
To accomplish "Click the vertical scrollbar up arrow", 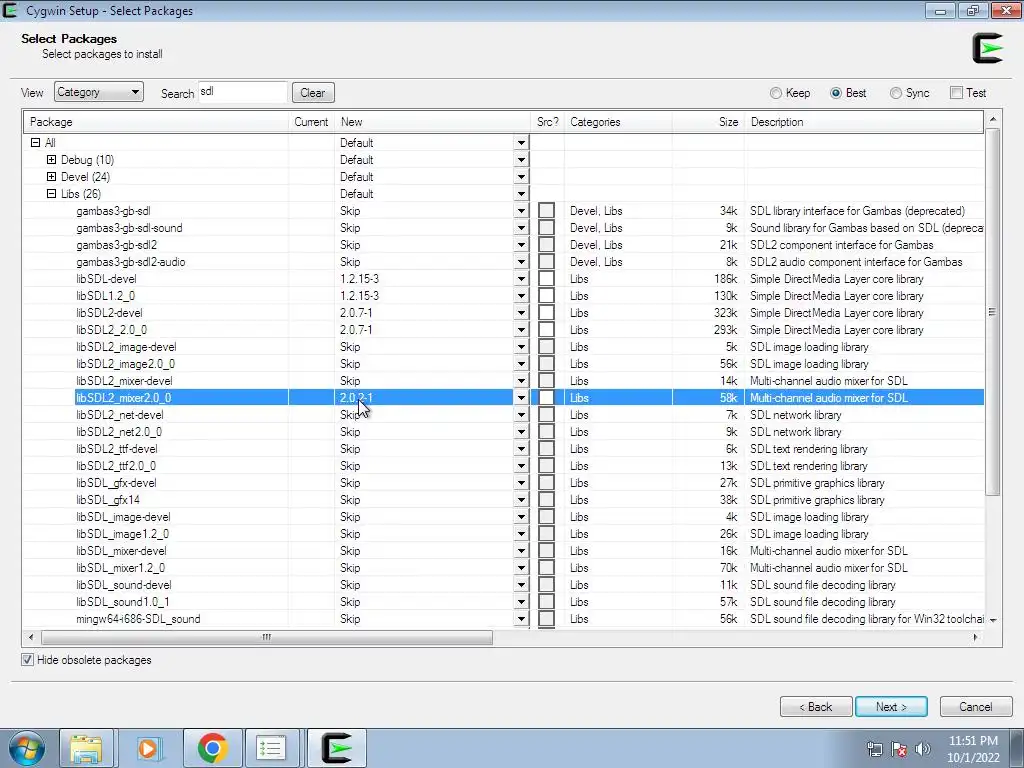I will pos(993,120).
